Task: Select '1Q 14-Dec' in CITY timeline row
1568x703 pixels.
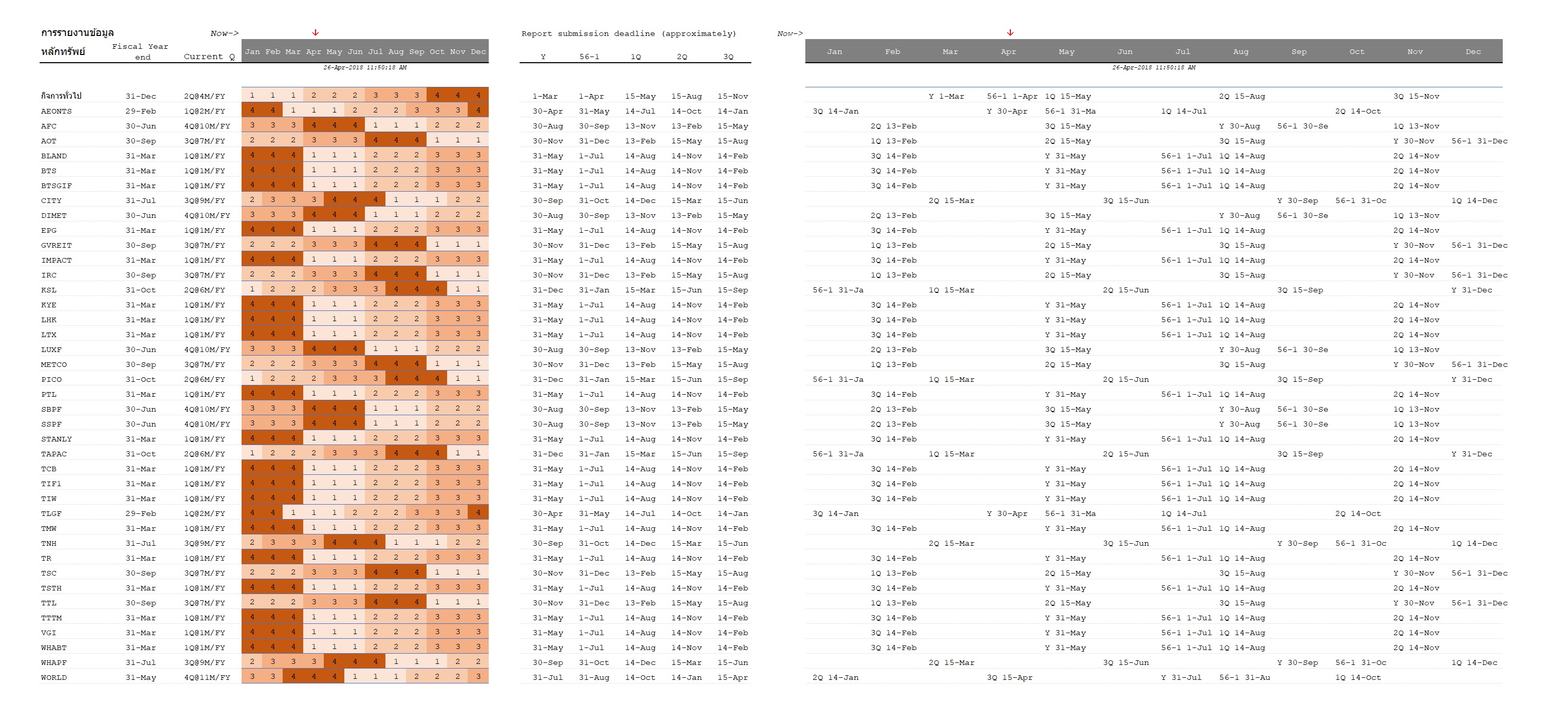Action: click(1474, 201)
